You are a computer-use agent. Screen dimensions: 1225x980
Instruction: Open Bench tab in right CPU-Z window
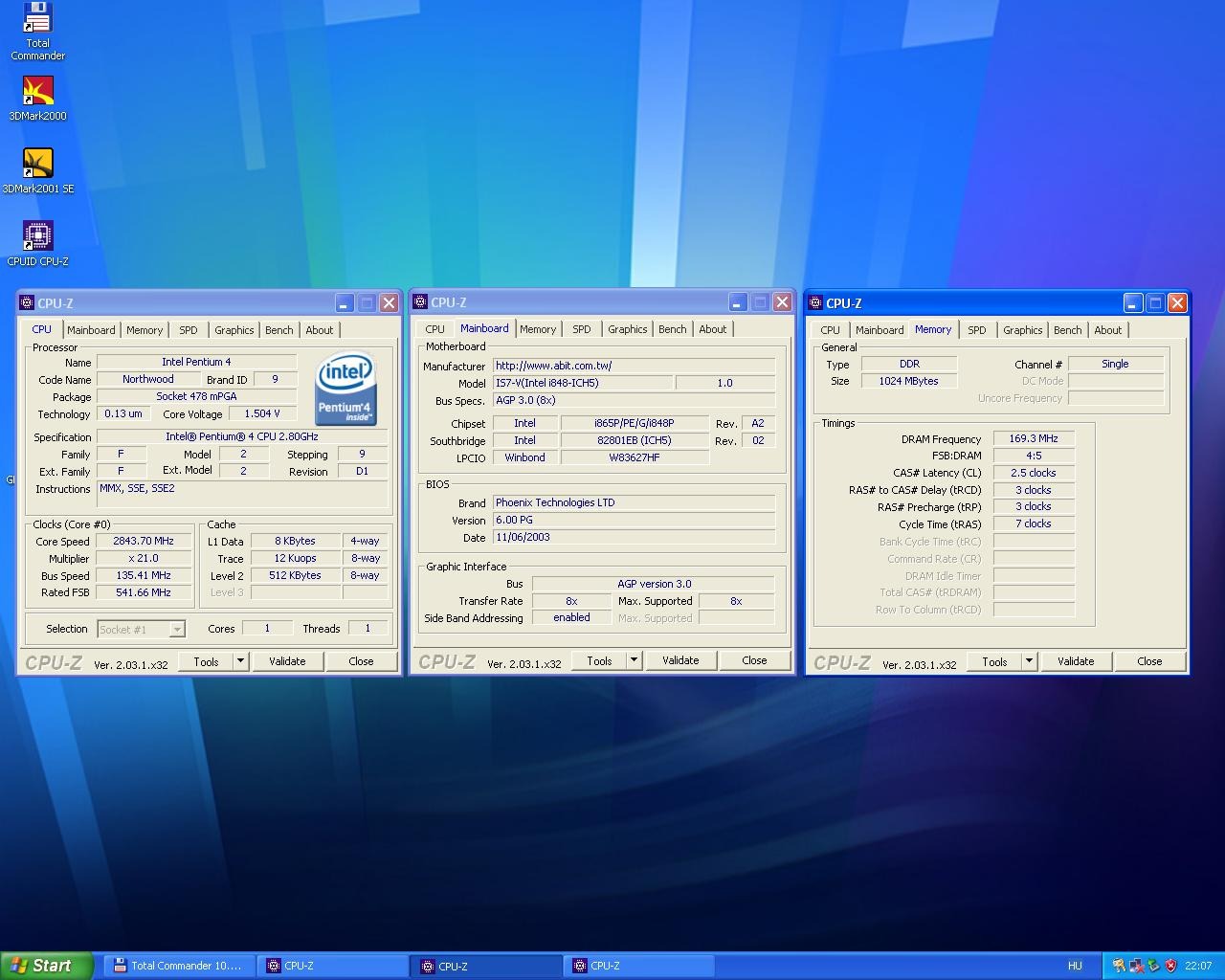coord(1068,330)
